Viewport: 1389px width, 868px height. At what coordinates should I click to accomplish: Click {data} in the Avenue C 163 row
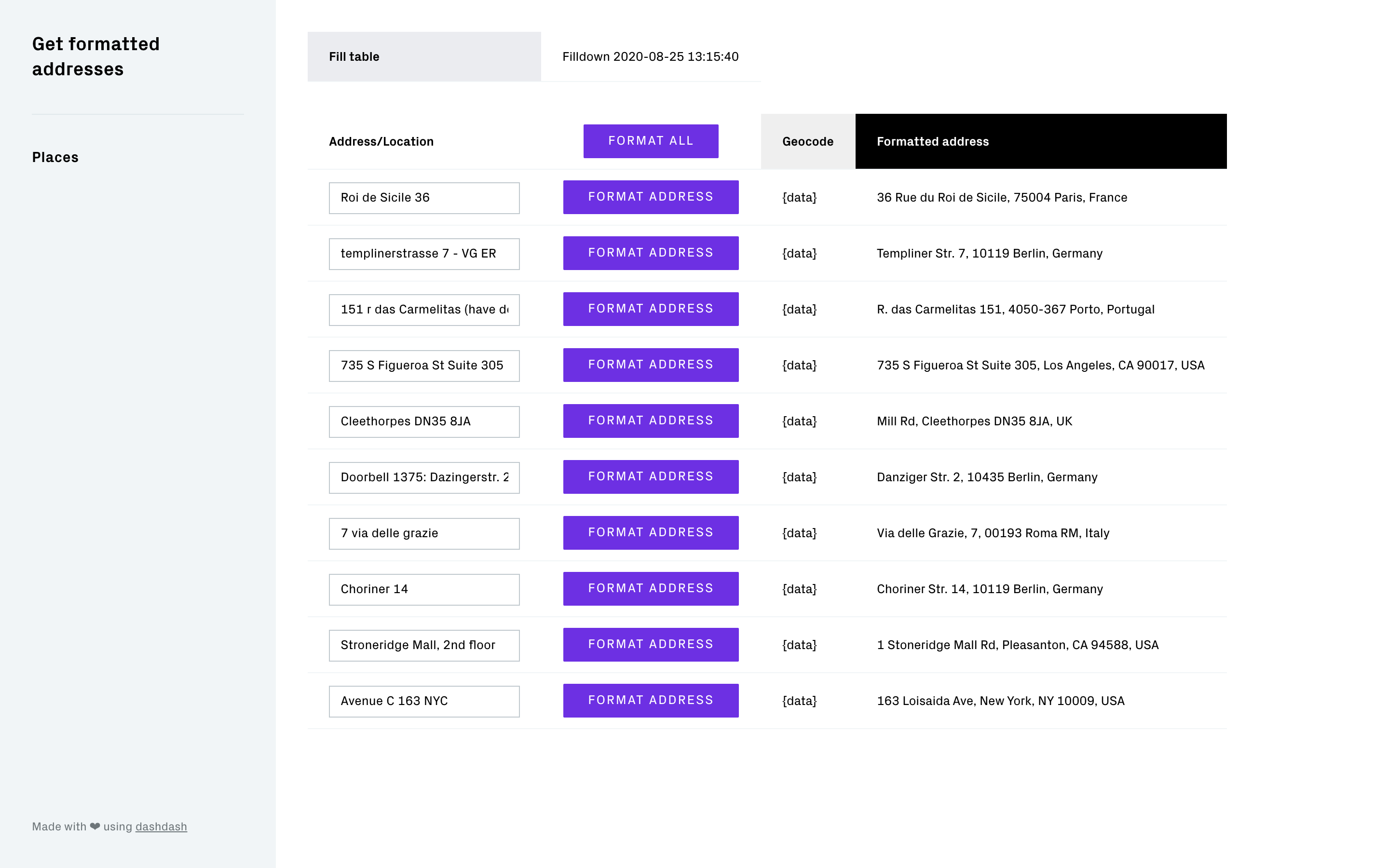[799, 701]
